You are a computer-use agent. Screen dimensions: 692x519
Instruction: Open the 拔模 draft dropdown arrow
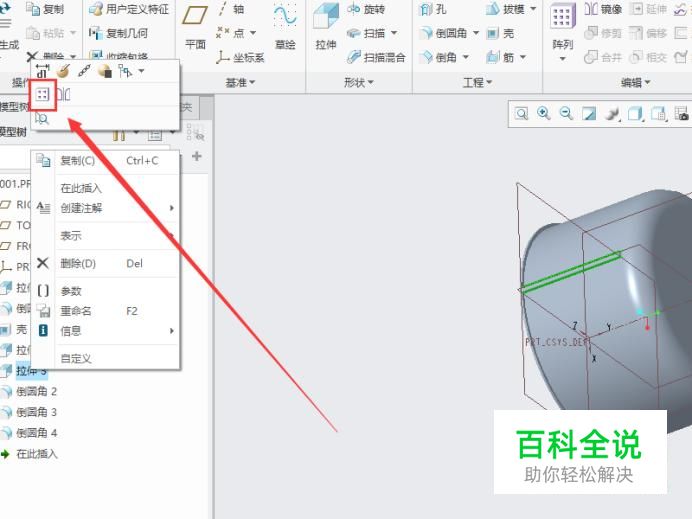tap(533, 9)
